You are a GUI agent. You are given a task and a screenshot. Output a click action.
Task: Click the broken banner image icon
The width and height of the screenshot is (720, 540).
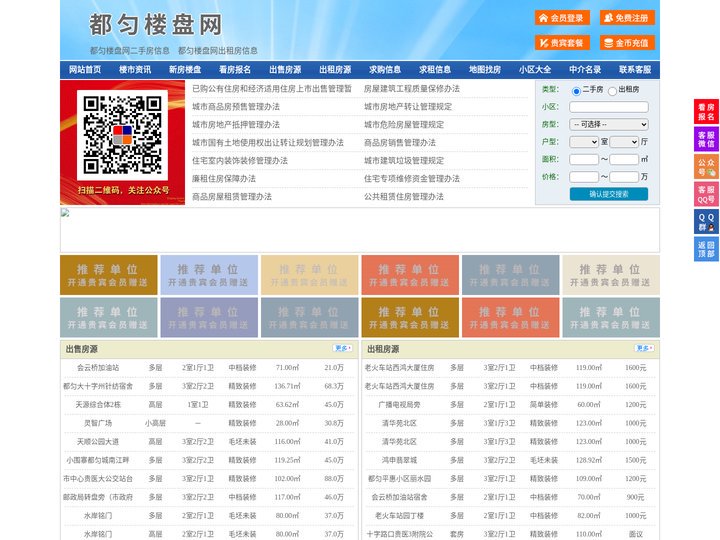pos(65,213)
